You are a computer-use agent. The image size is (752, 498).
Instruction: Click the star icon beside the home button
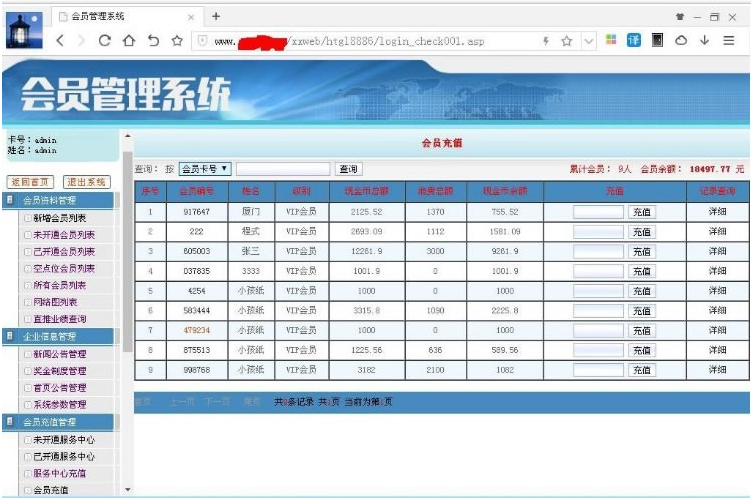coord(177,41)
